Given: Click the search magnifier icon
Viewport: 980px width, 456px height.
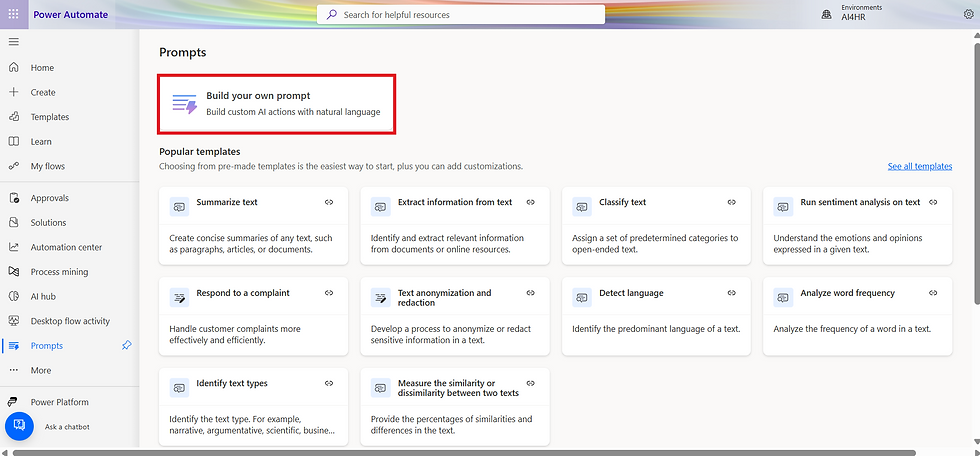Looking at the screenshot, I should [x=332, y=14].
